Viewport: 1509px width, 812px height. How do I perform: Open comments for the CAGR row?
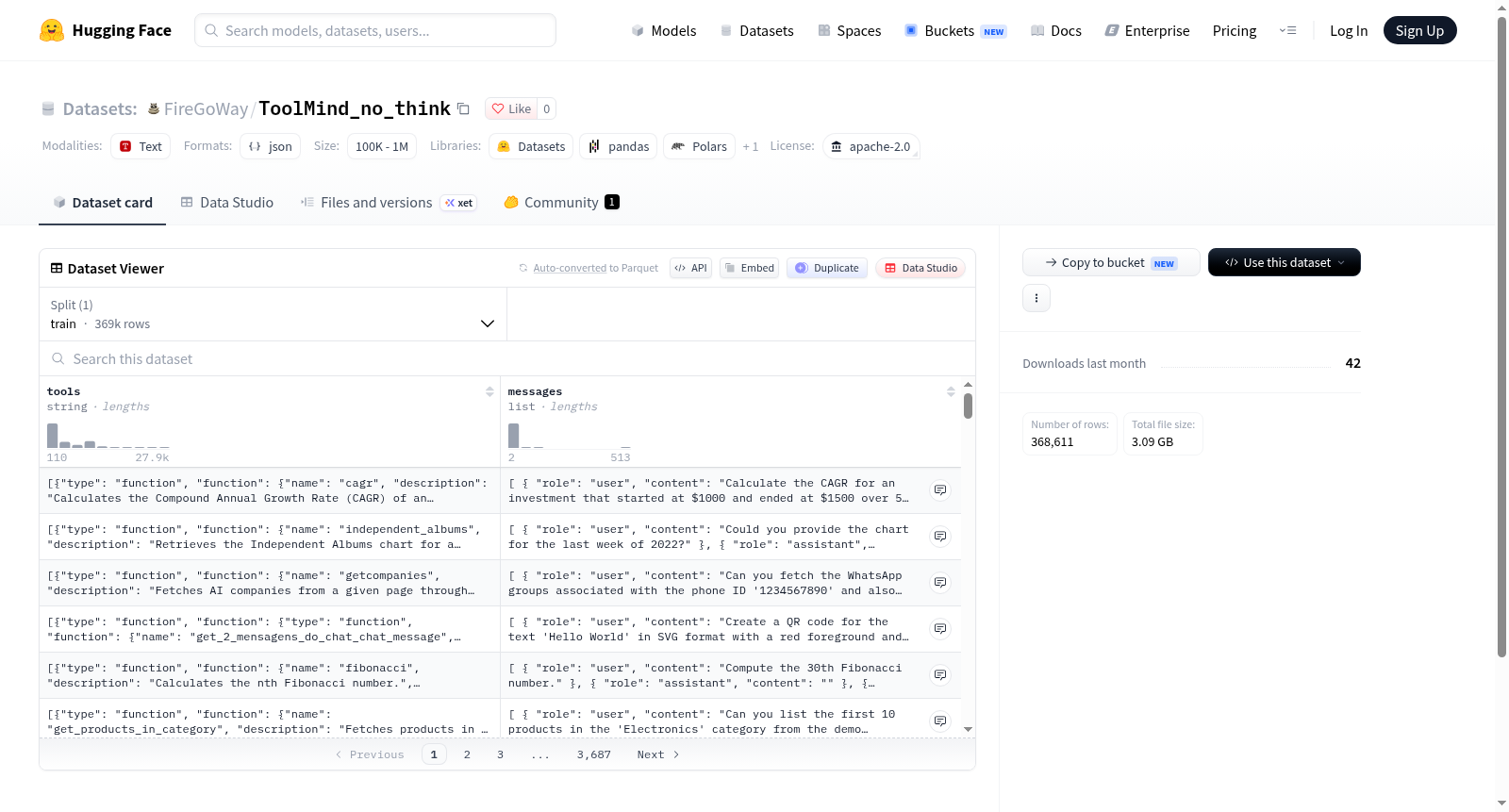(940, 490)
